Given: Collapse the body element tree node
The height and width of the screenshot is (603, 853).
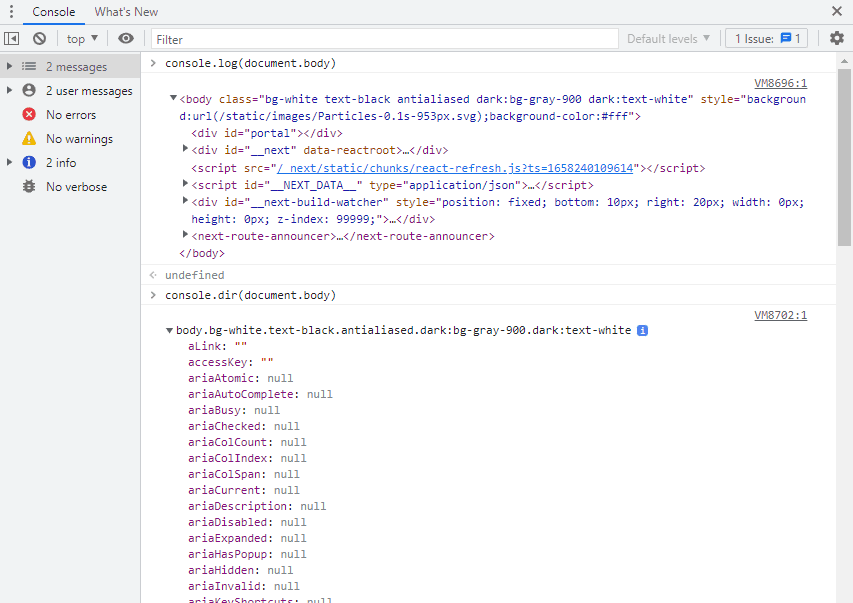Looking at the screenshot, I should (x=173, y=98).
